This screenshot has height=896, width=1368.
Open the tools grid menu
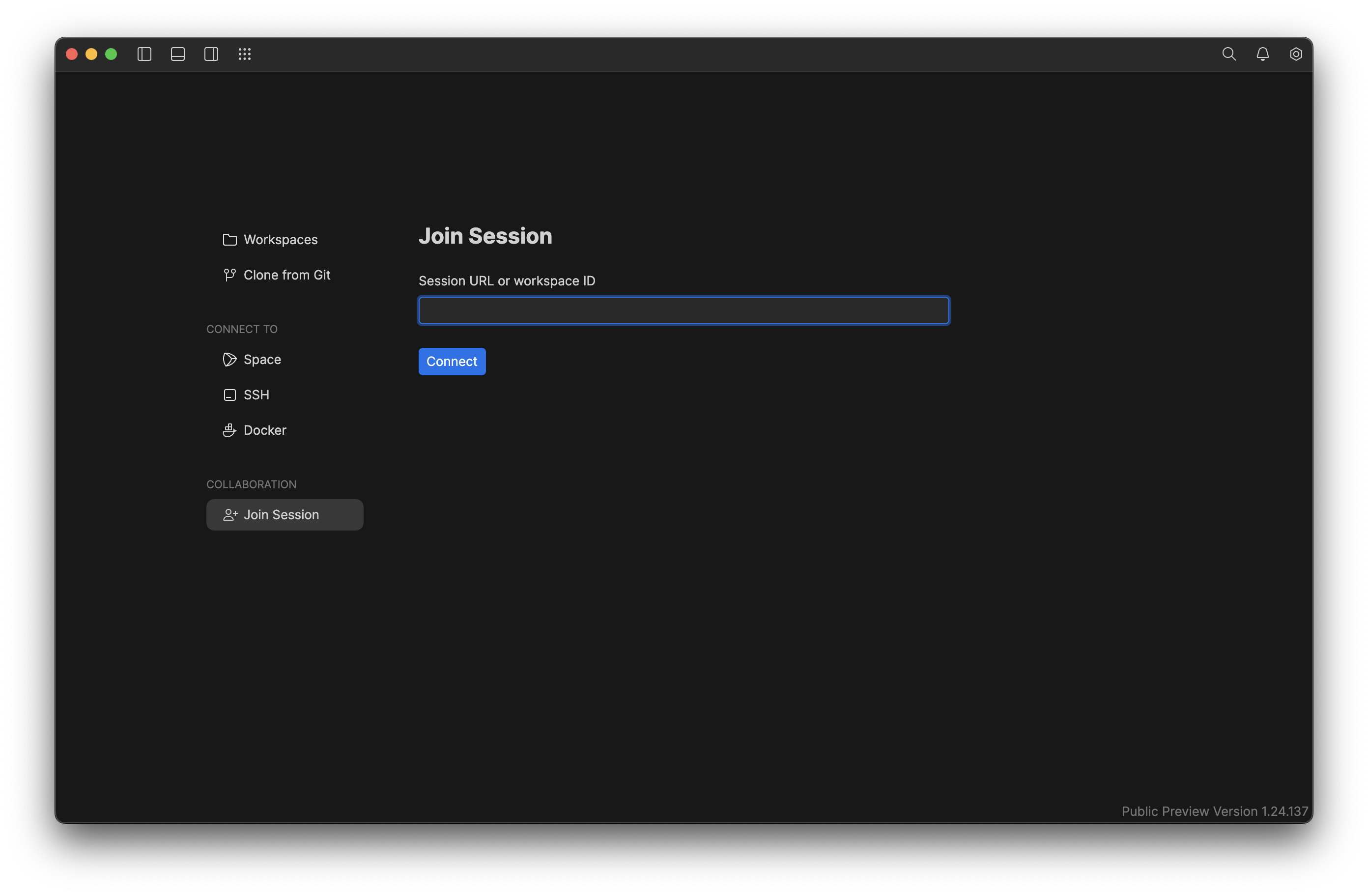coord(244,54)
